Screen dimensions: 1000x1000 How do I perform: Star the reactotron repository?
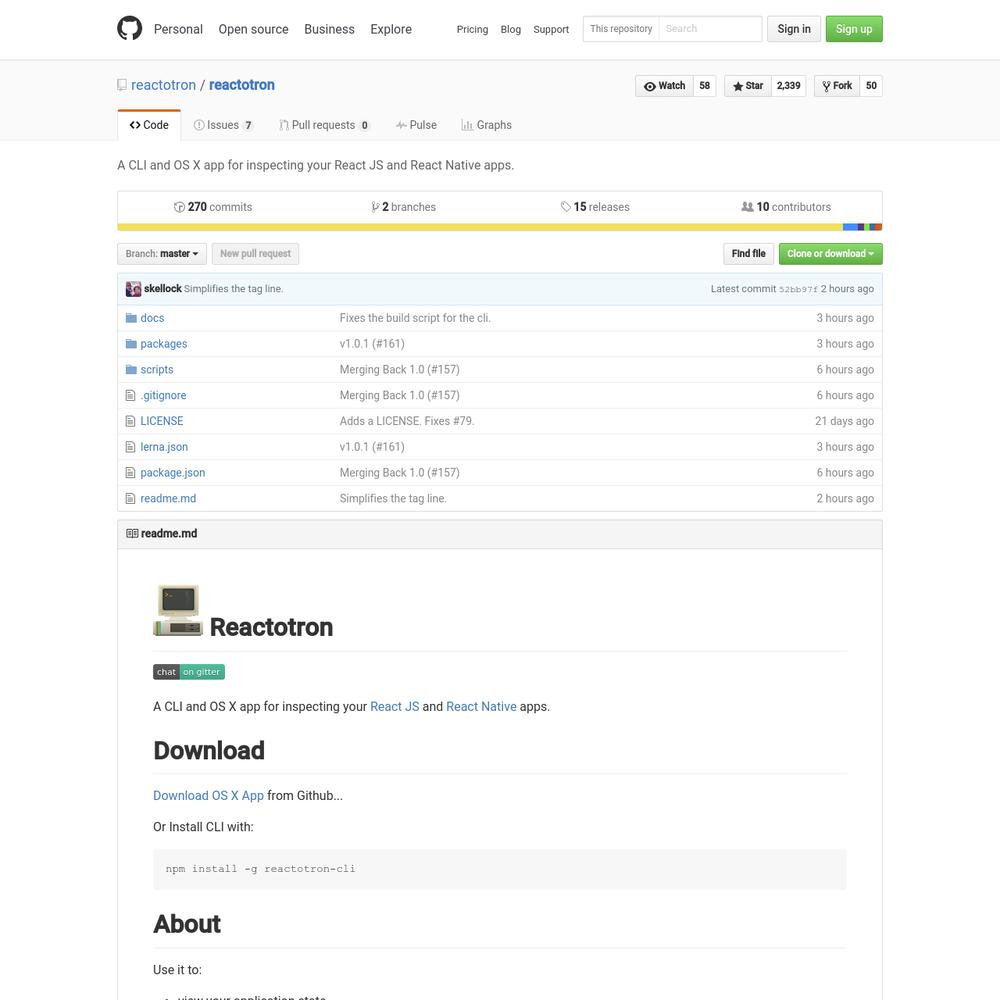(x=747, y=86)
